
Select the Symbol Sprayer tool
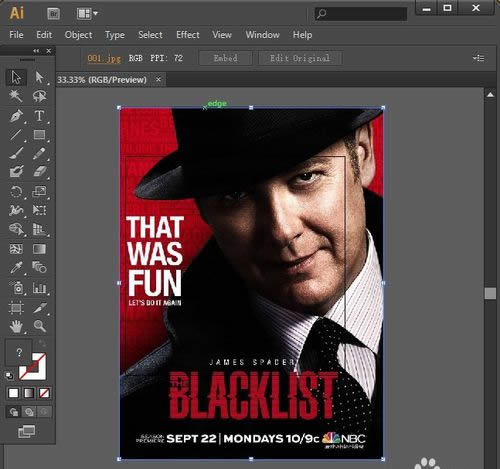[16, 288]
